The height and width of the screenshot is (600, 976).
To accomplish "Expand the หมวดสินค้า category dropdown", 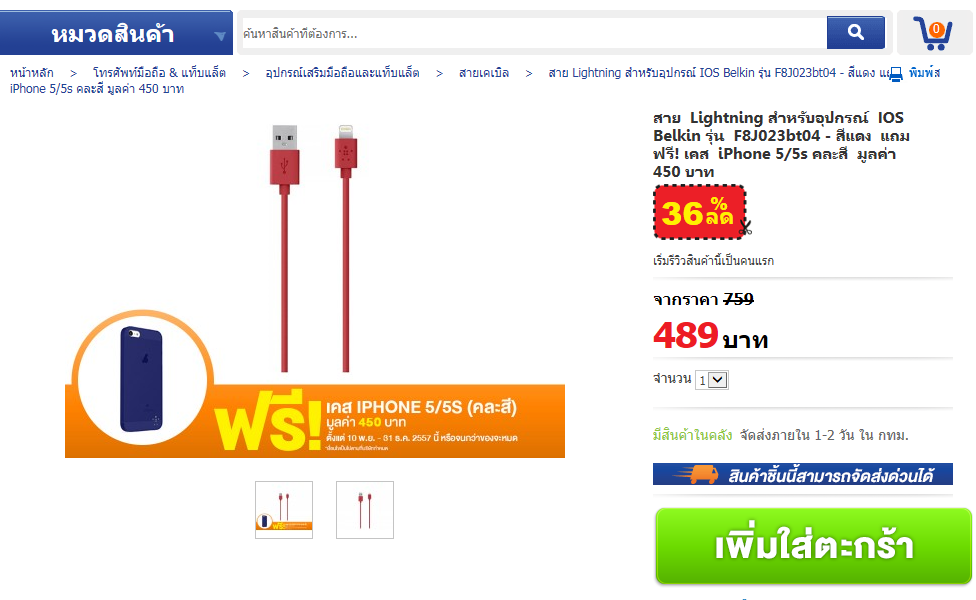I will [116, 33].
